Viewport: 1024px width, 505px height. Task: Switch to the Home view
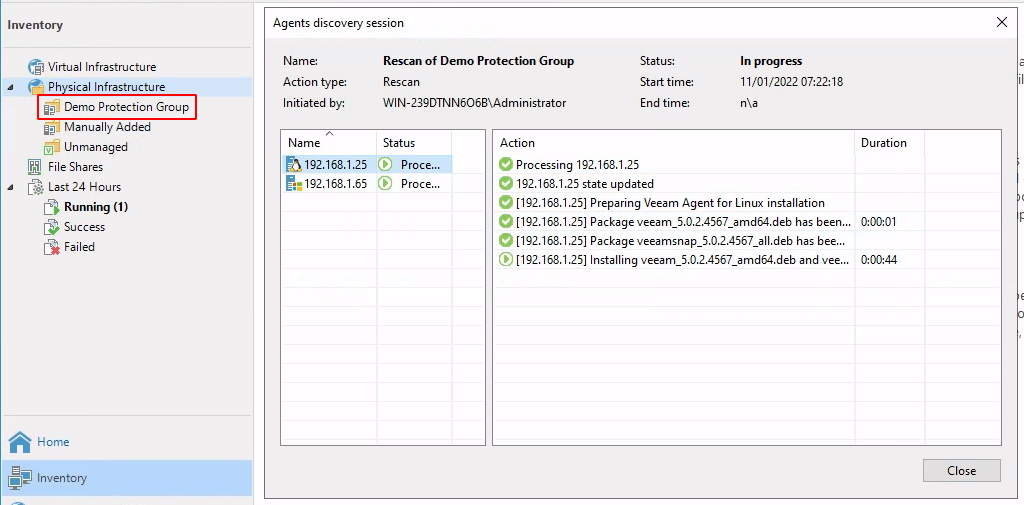coord(127,442)
